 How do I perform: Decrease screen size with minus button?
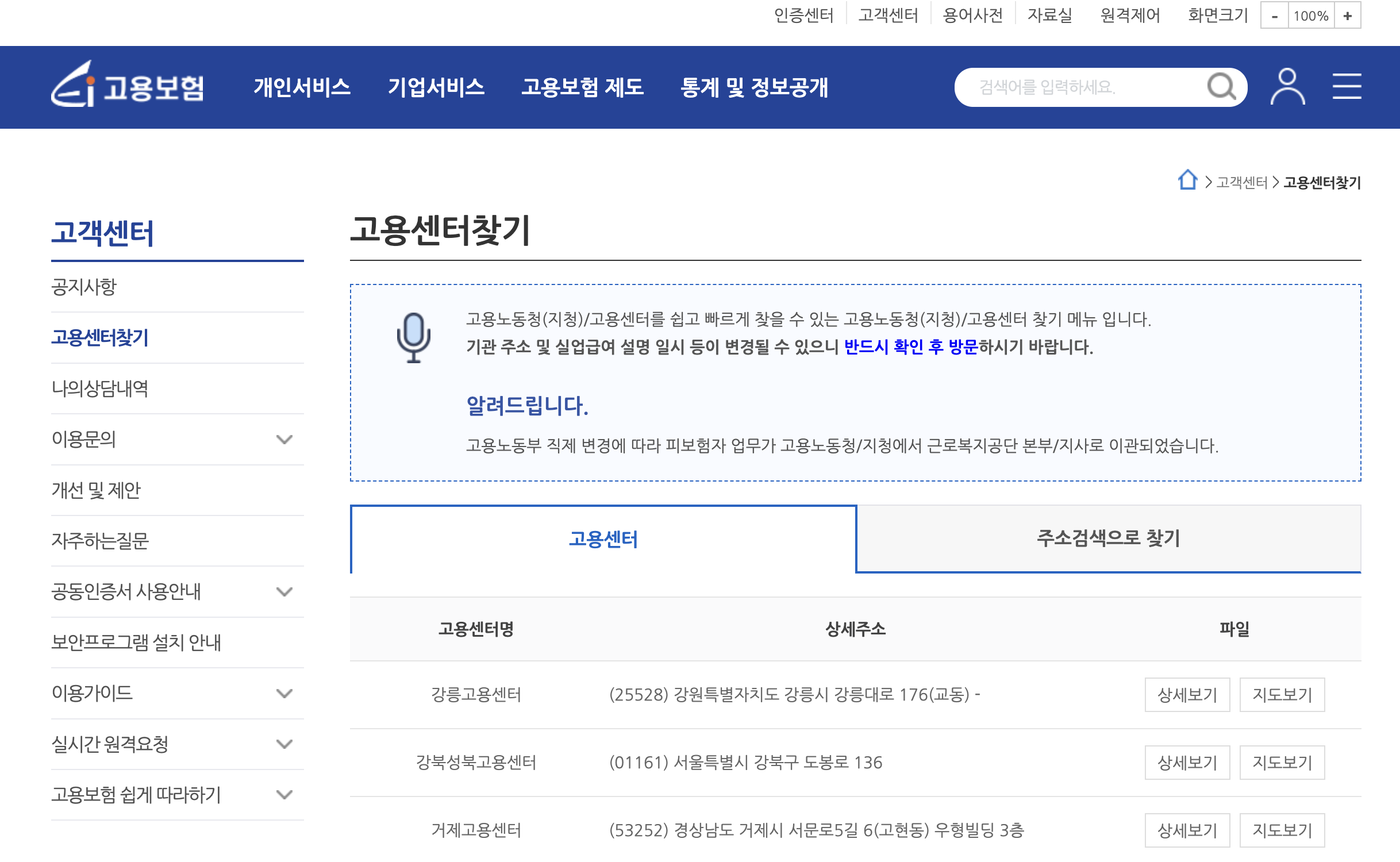pyautogui.click(x=1274, y=16)
